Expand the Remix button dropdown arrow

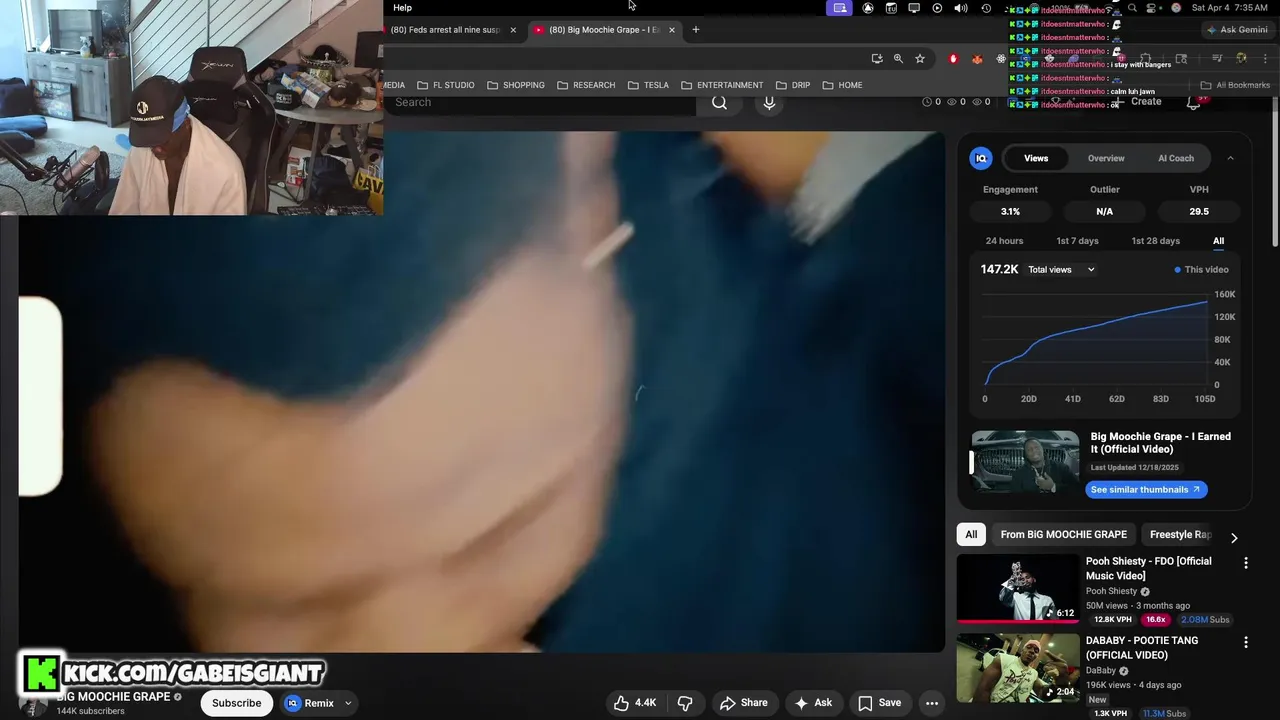(x=348, y=703)
